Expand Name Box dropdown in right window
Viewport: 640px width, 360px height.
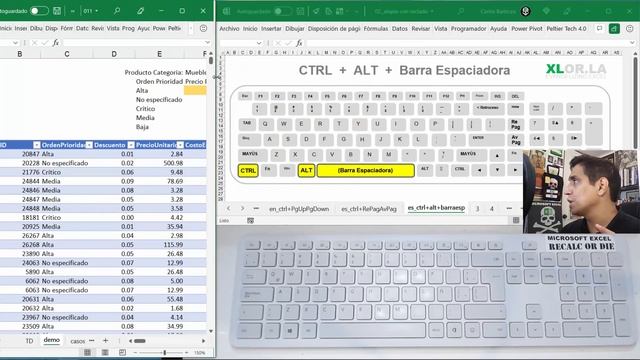[x=259, y=43]
